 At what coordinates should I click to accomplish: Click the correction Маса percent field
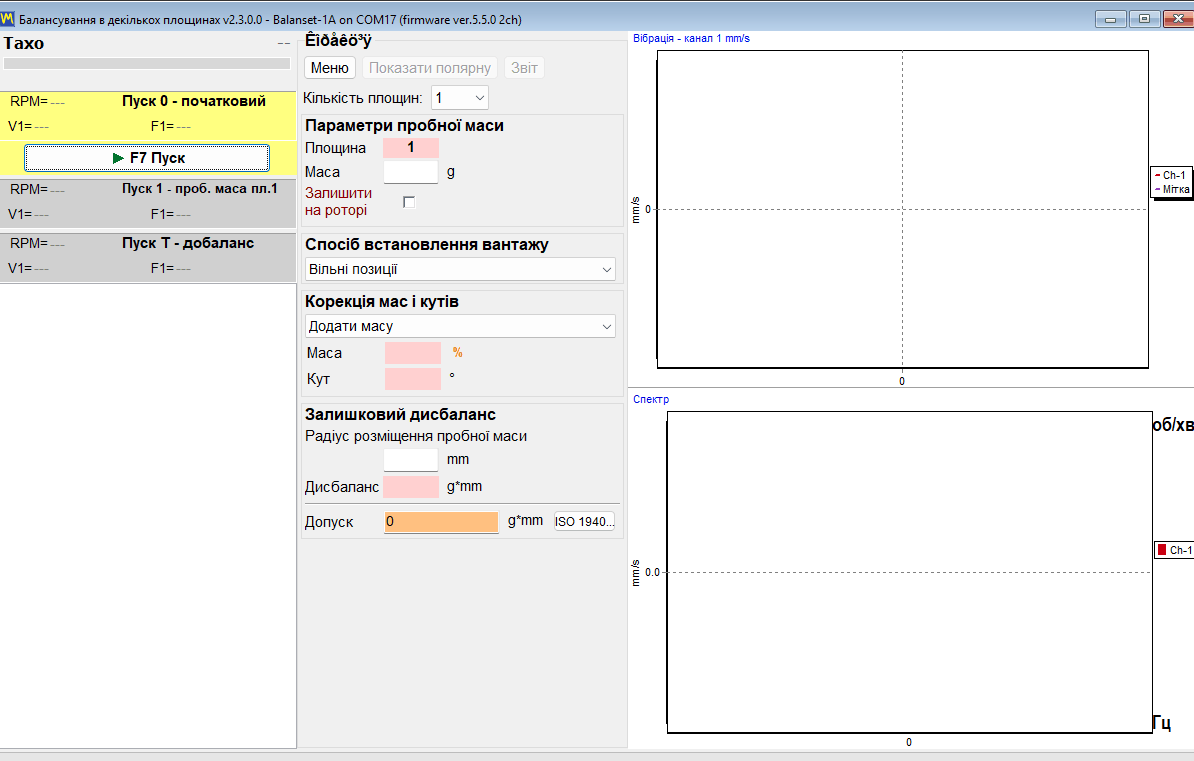(x=413, y=353)
